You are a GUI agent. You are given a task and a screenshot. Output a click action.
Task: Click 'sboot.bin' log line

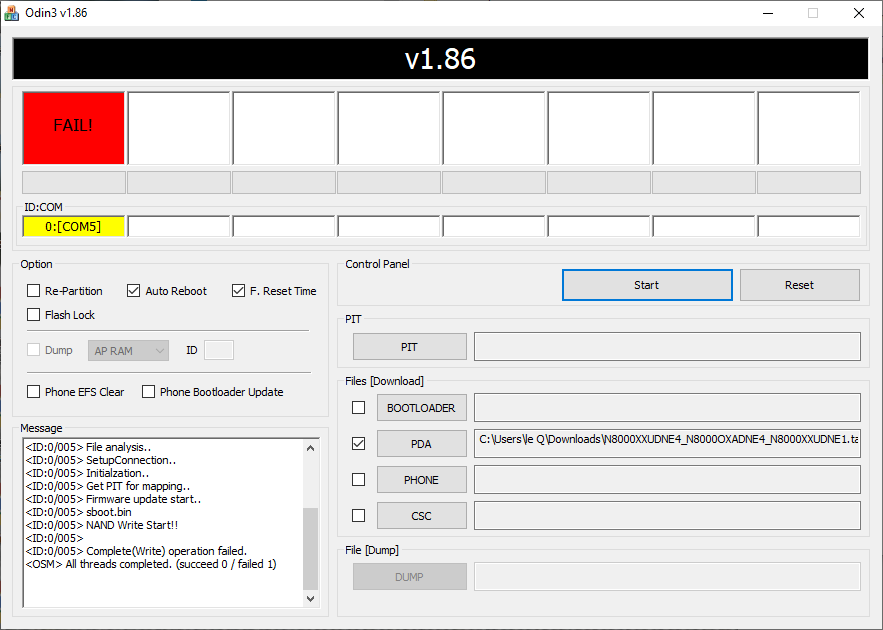tap(79, 512)
